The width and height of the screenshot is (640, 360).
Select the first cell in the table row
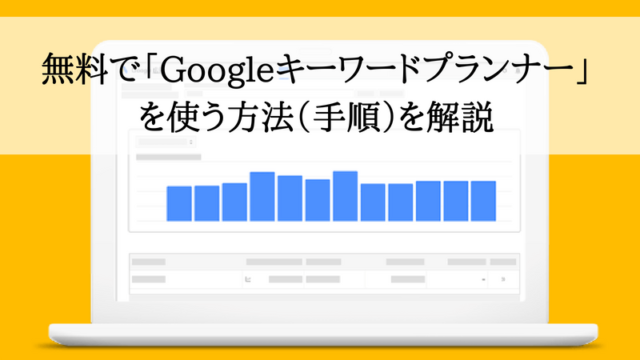149,280
